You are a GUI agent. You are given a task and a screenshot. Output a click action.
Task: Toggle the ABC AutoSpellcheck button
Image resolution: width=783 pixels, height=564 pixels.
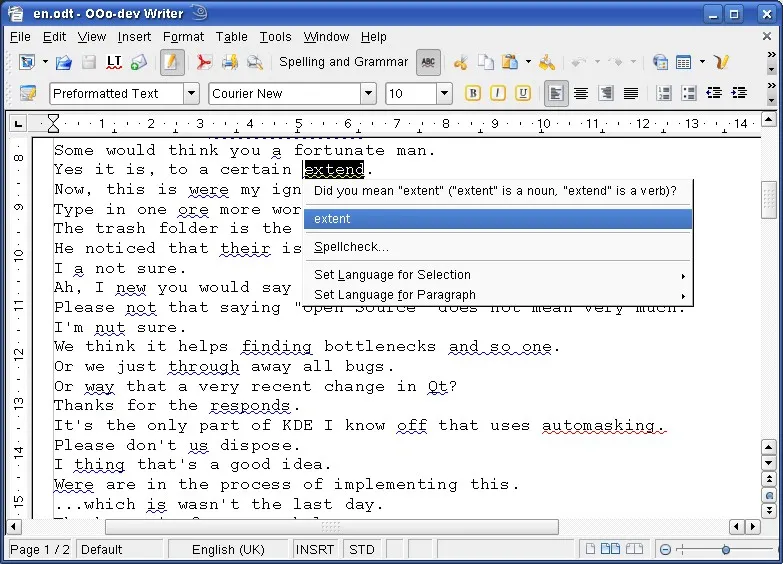pyautogui.click(x=428, y=62)
